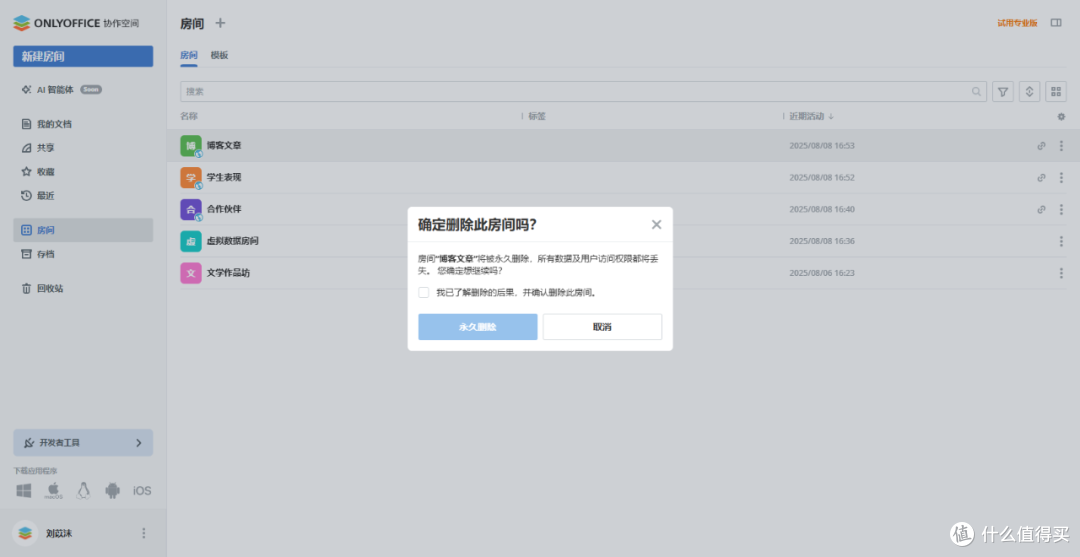
Task: Sort by 近期活动 column header
Action: click(811, 116)
